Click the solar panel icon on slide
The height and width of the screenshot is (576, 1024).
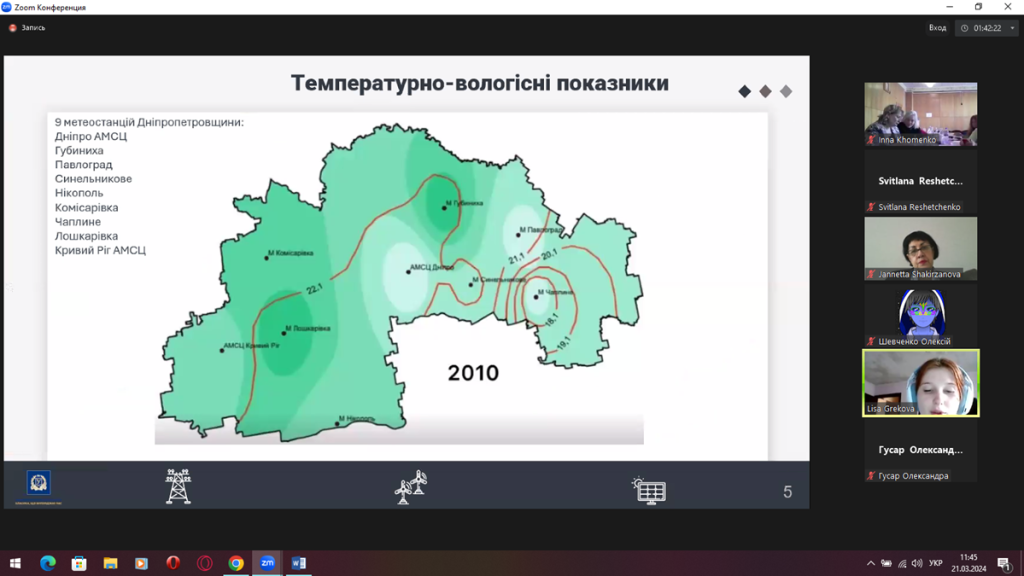pos(649,489)
